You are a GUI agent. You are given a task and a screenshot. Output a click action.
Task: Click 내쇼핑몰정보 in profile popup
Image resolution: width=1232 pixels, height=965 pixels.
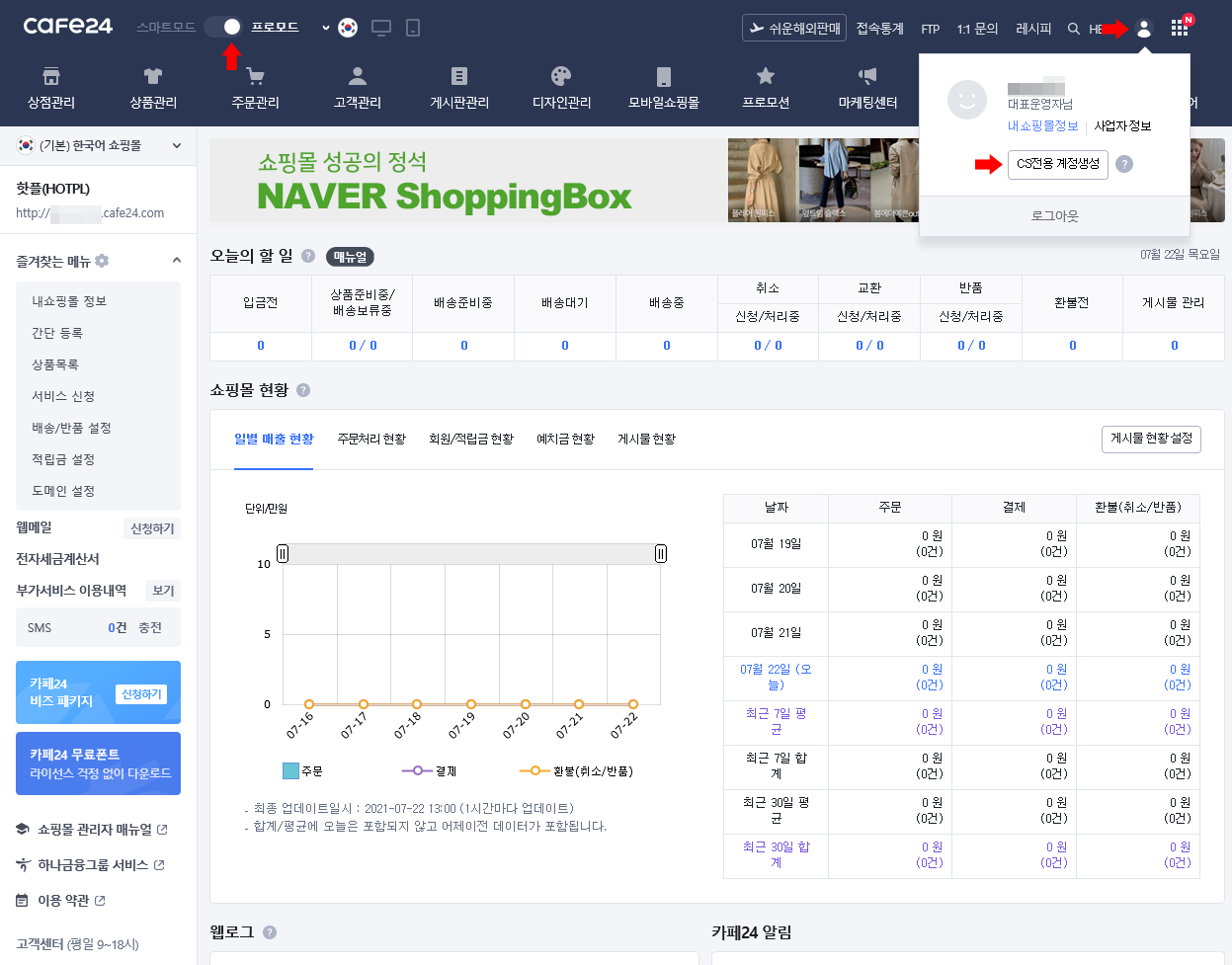click(1043, 125)
